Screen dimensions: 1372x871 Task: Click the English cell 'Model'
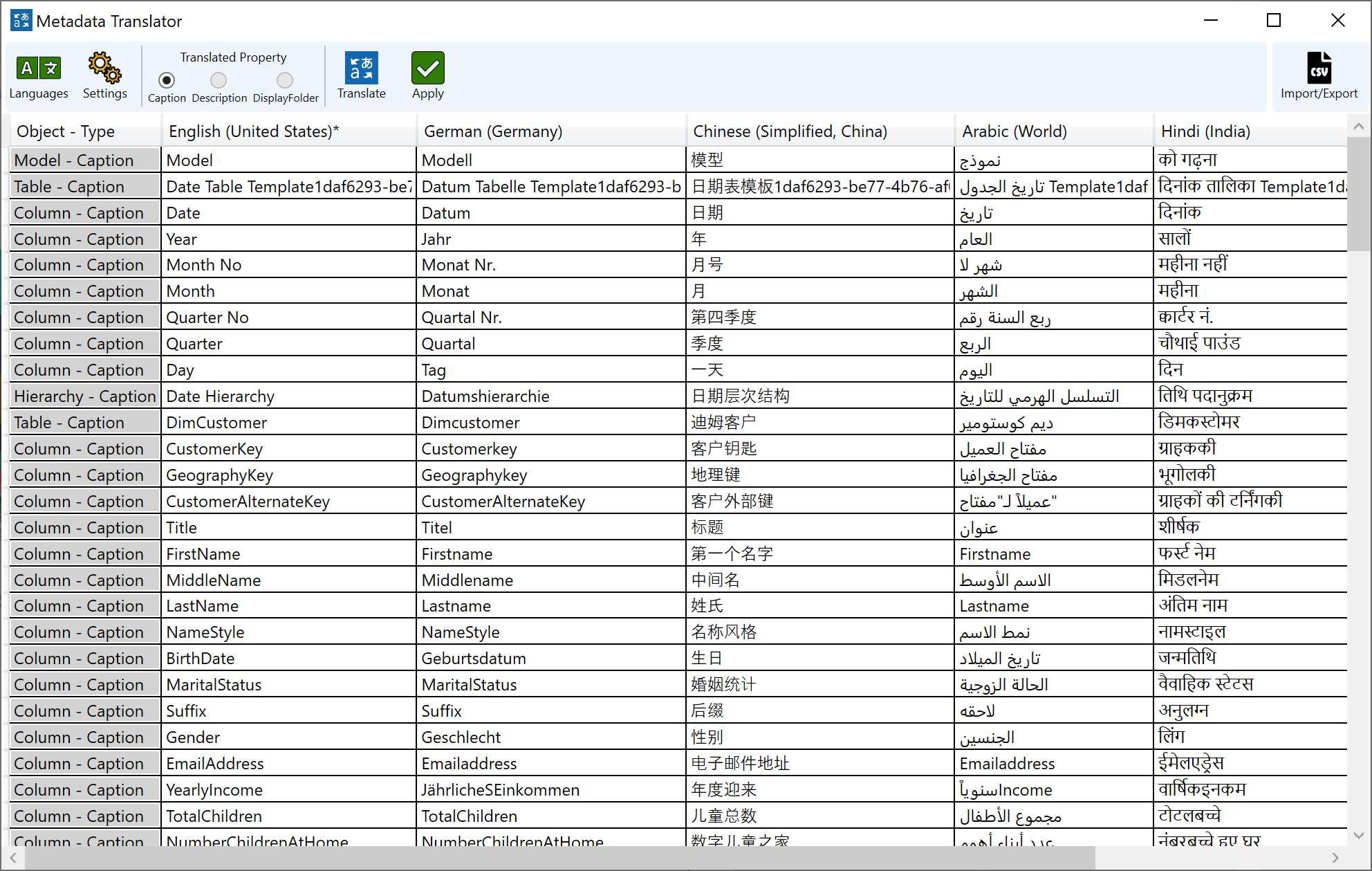click(x=289, y=160)
